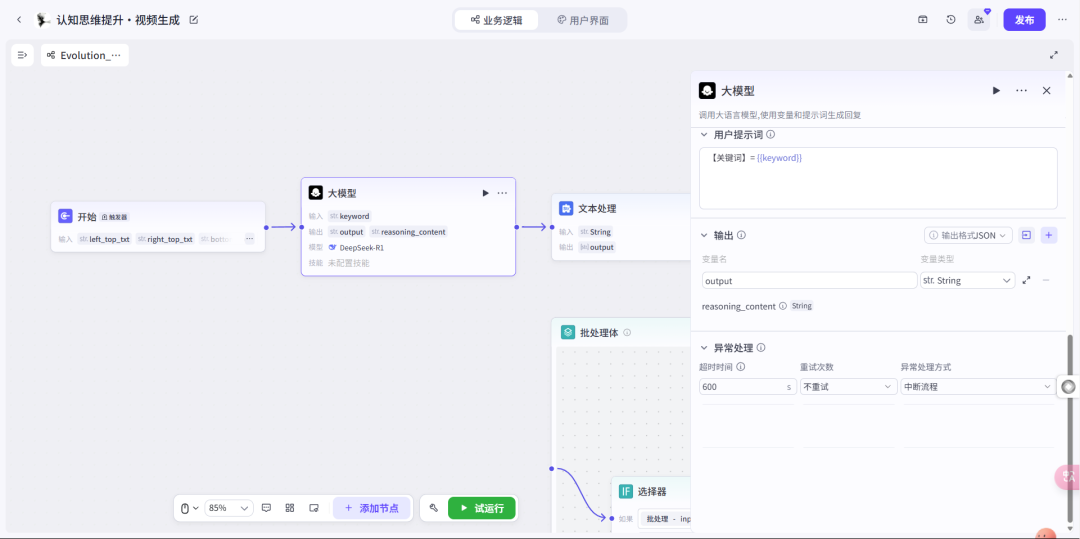Edit the project title with pencil icon
The width and height of the screenshot is (1080, 539).
[x=194, y=20]
